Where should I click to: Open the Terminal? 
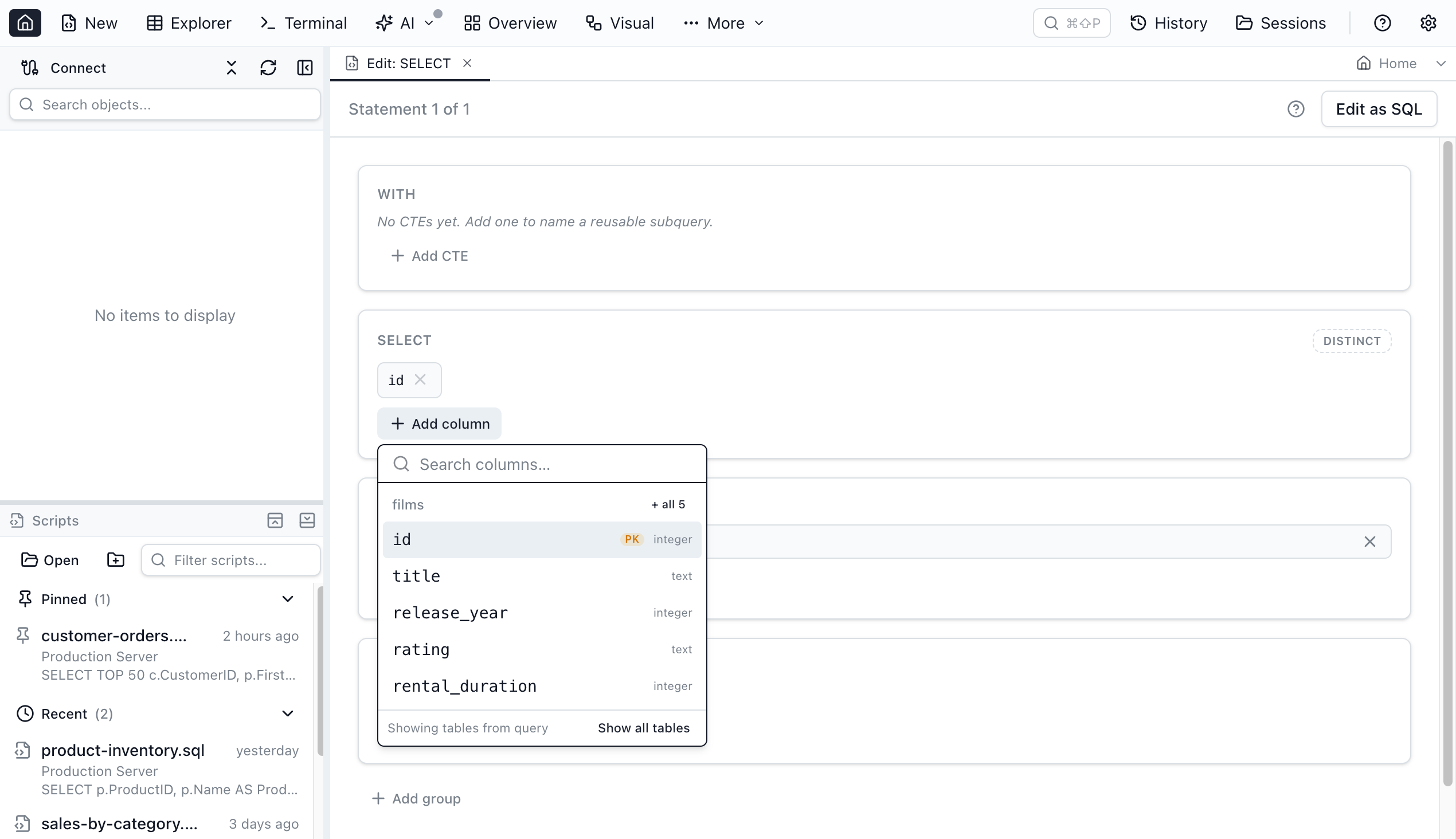pyautogui.click(x=304, y=23)
